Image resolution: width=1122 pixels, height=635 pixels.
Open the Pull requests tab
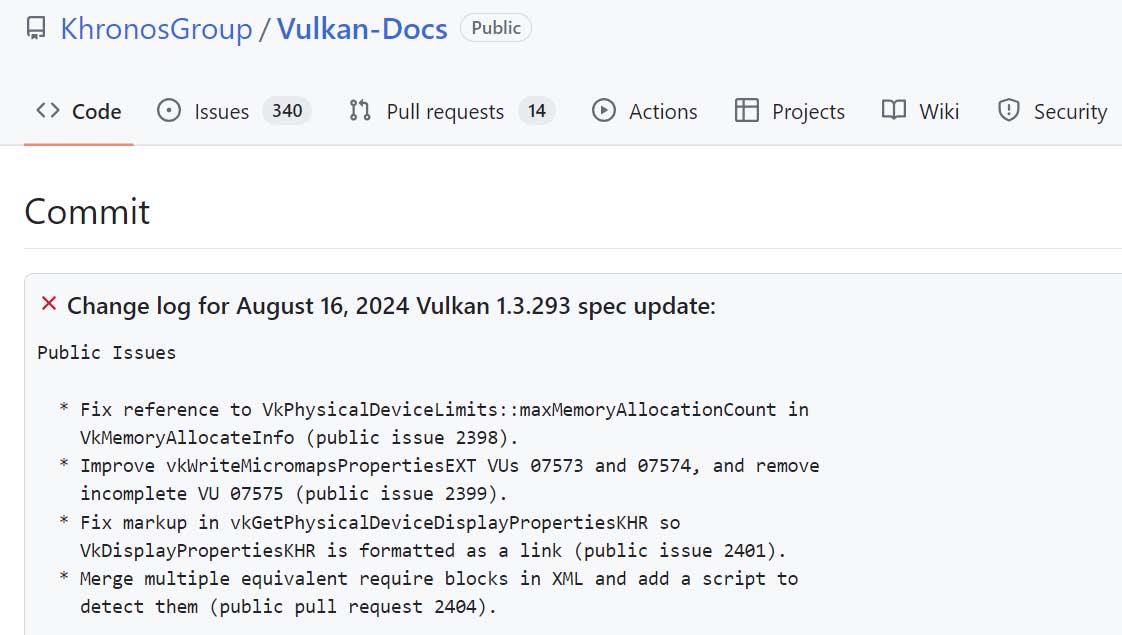(445, 111)
